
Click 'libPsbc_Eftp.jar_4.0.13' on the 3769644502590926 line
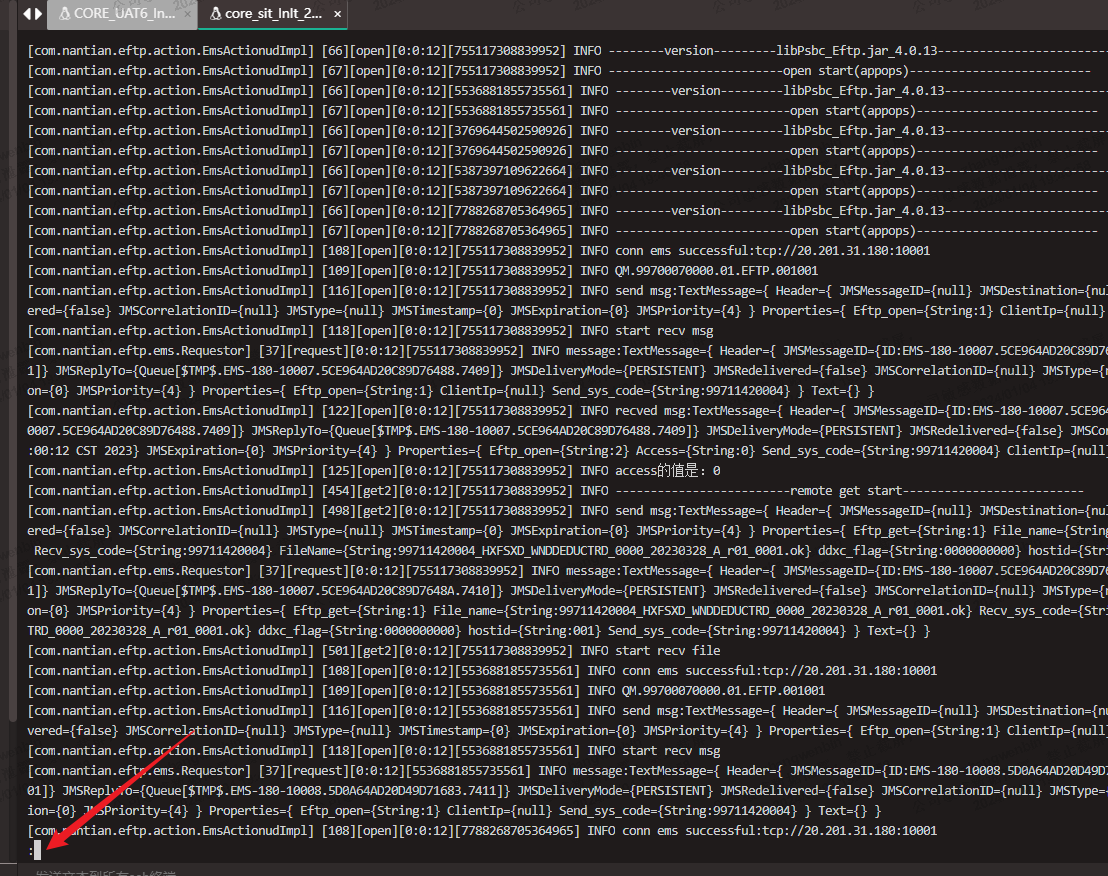864,131
